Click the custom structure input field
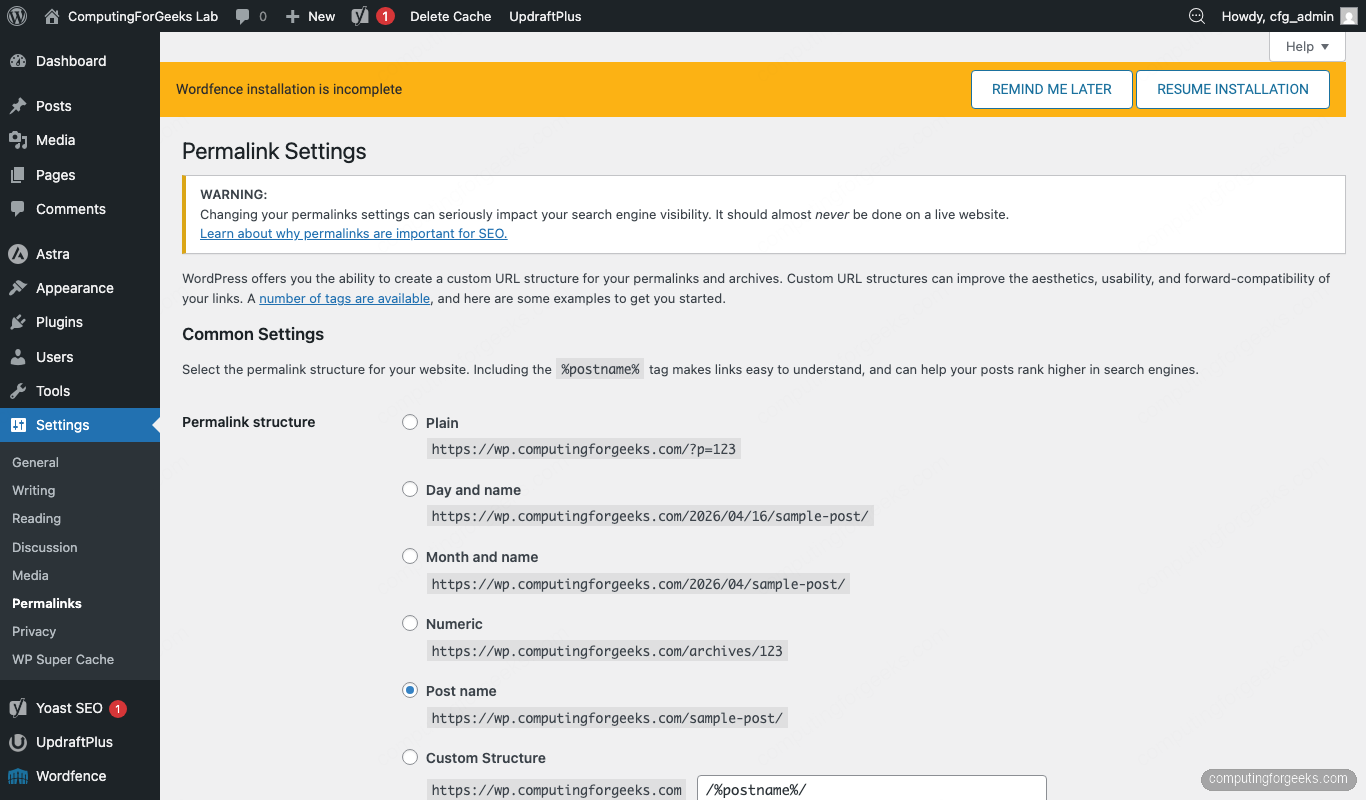 click(x=870, y=789)
